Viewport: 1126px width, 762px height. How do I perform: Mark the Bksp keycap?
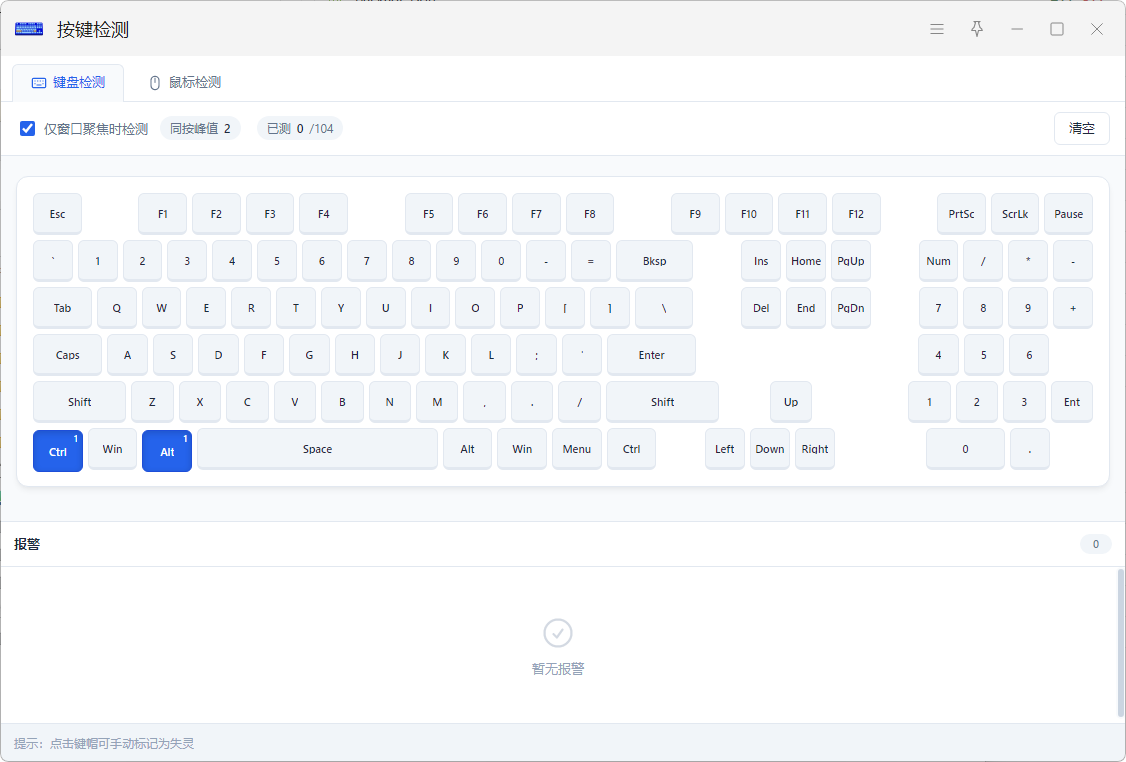(x=654, y=261)
